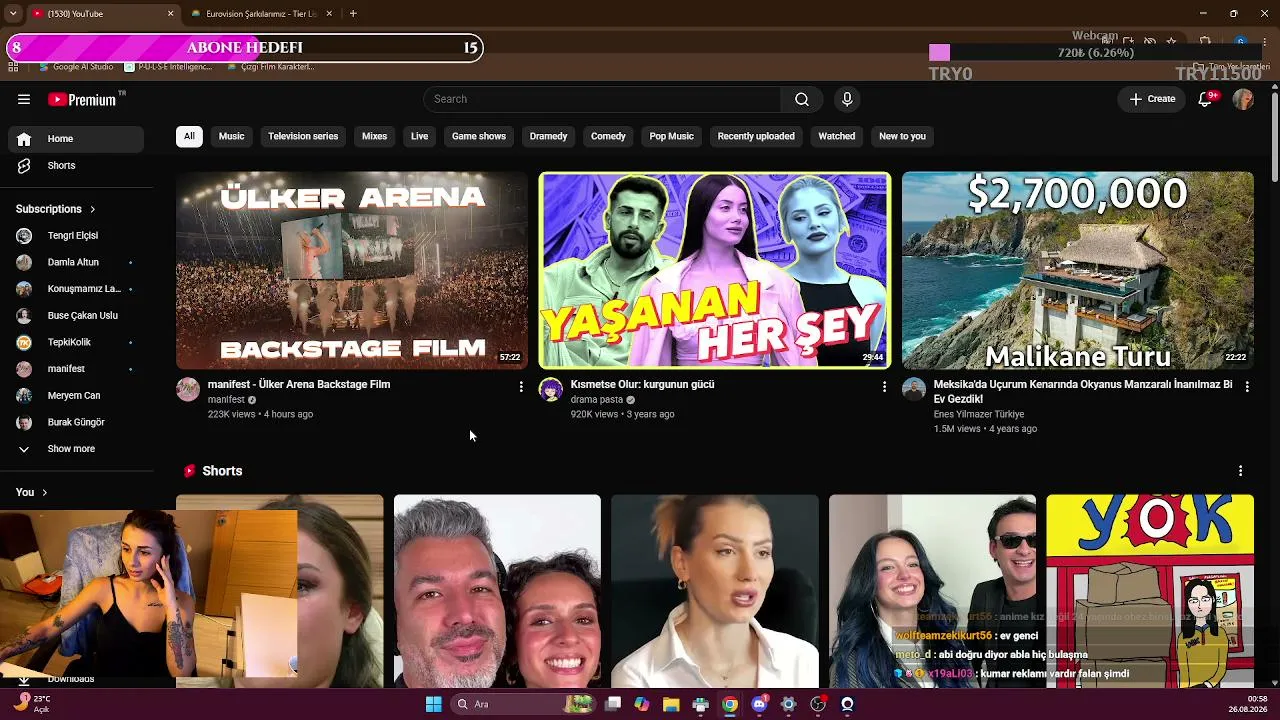Image resolution: width=1280 pixels, height=720 pixels.
Task: Open the Shorts shelf options menu
Action: pyautogui.click(x=1241, y=471)
